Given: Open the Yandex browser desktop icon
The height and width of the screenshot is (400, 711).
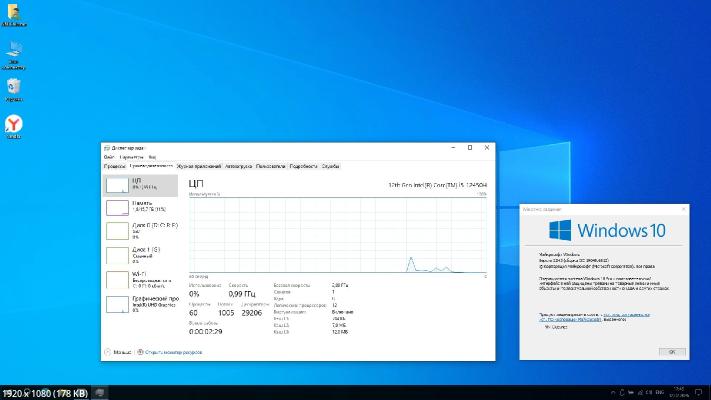Looking at the screenshot, I should [14, 124].
